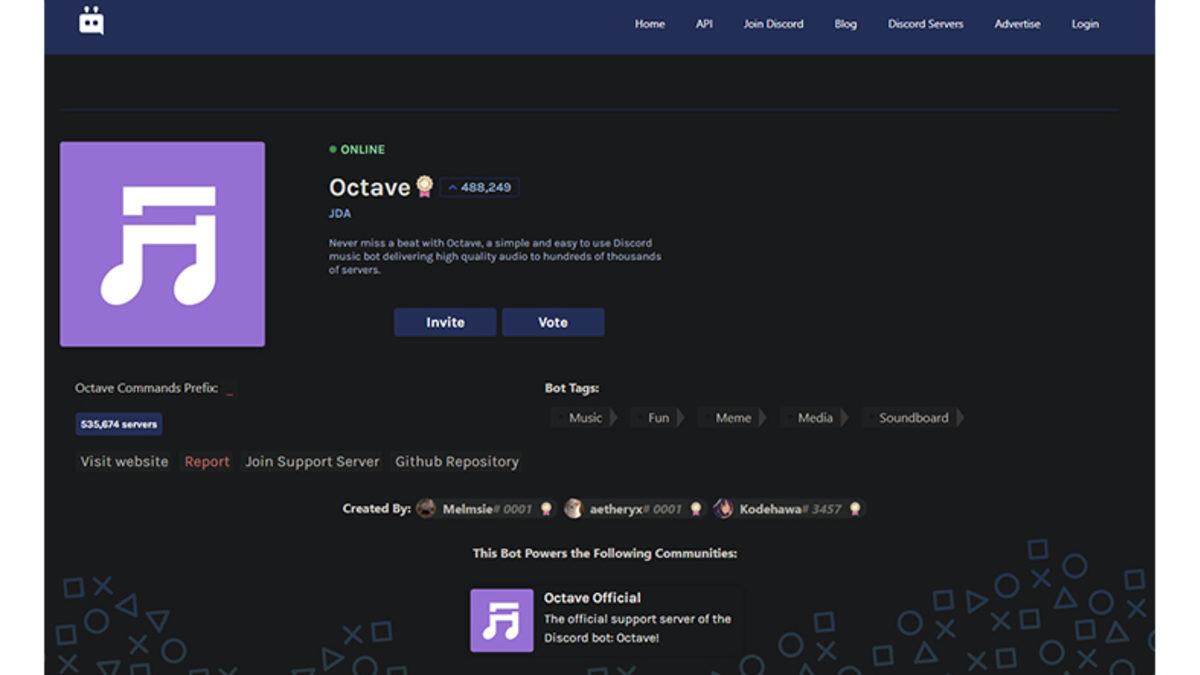Click the certified ribbon badge next to Octave

424,187
